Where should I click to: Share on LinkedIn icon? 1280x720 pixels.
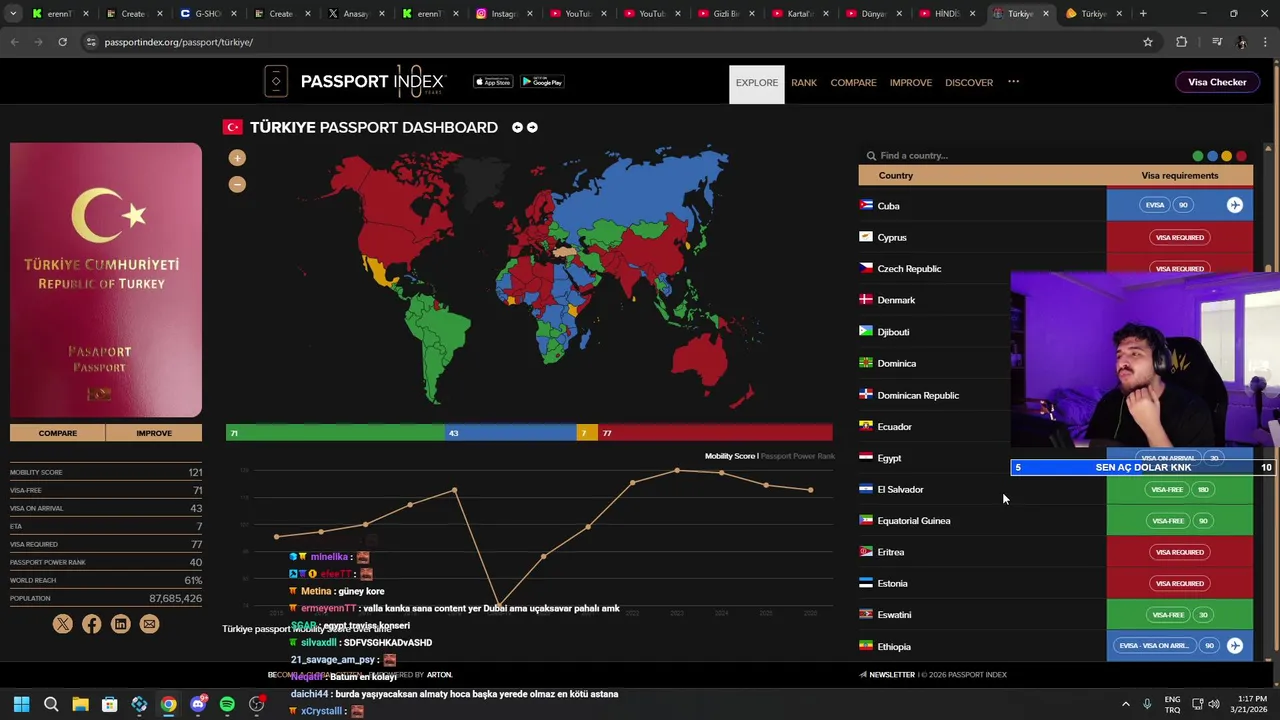tap(121, 624)
